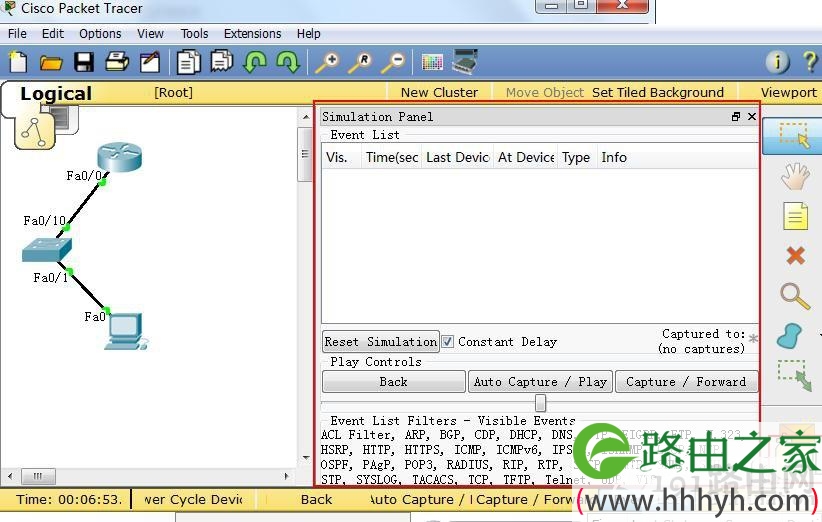Image resolution: width=822 pixels, height=522 pixels.
Task: Open the View menu
Action: click(150, 34)
